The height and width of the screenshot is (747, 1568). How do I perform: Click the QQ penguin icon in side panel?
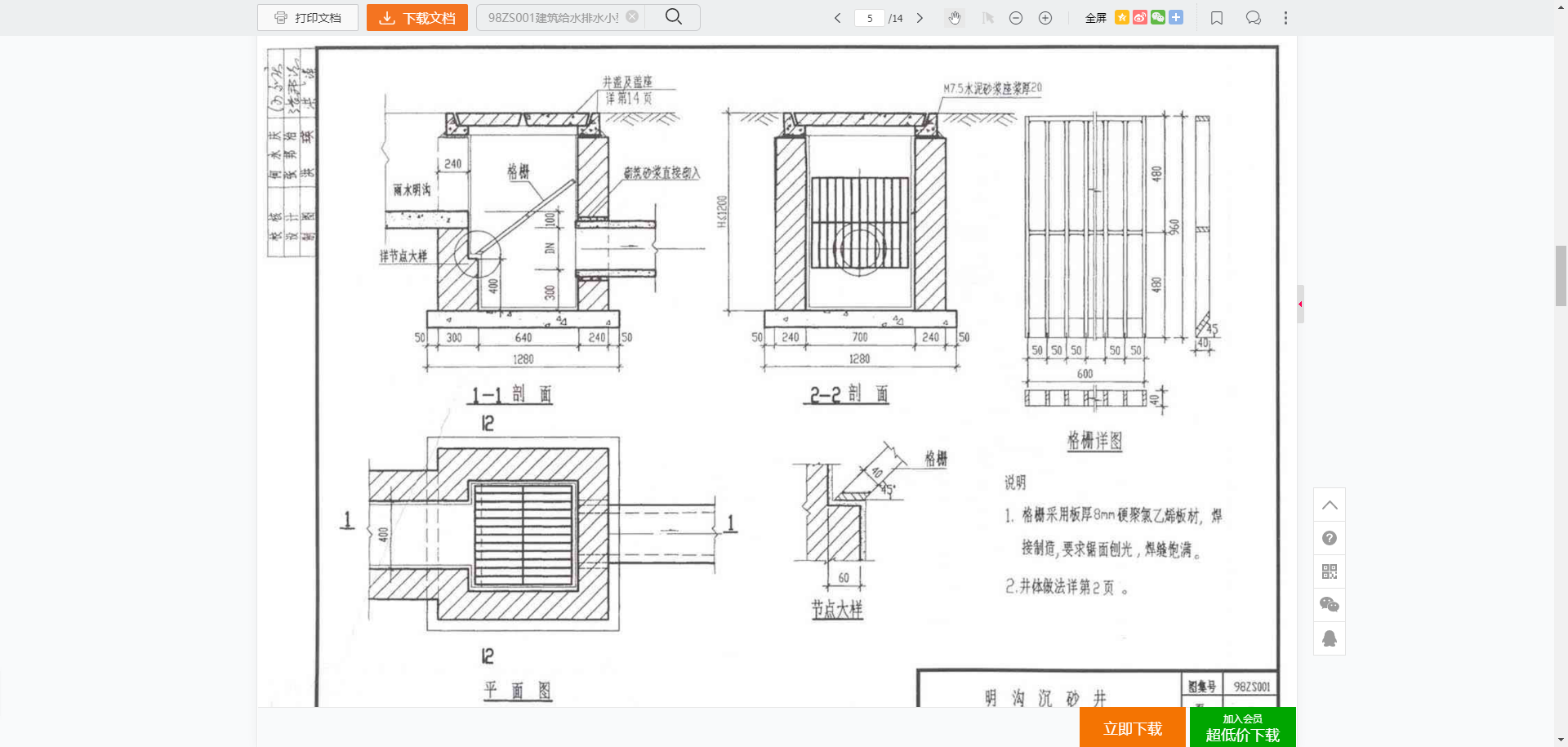(1330, 638)
